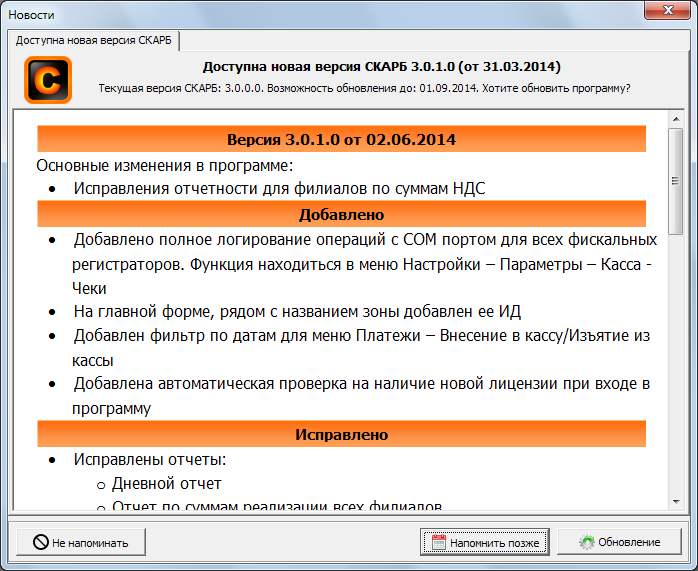Viewport: 698px width, 571px height.
Task: Click the Исправления отчетности для филиалов bullet text
Action: tap(280, 188)
